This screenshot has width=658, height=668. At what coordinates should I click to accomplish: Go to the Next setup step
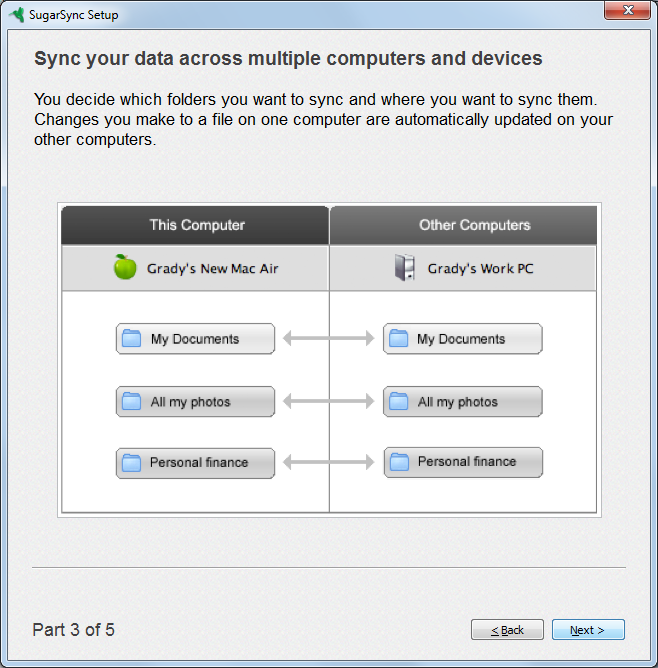pyautogui.click(x=588, y=630)
